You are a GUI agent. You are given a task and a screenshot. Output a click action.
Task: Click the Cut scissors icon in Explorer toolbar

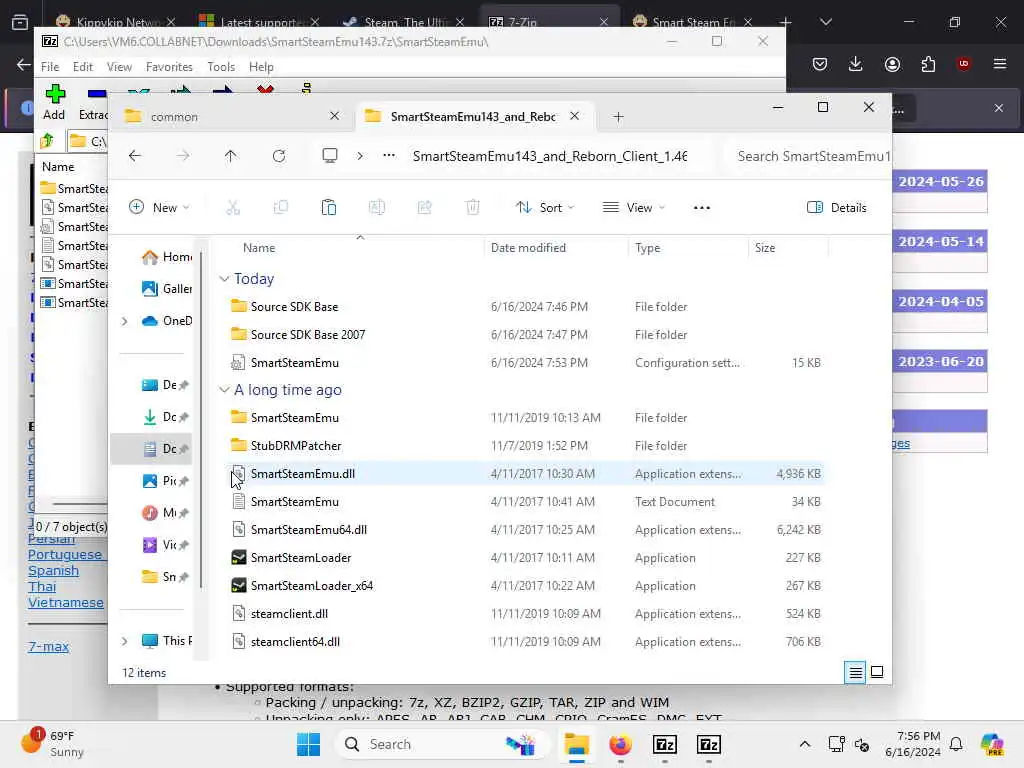(232, 208)
